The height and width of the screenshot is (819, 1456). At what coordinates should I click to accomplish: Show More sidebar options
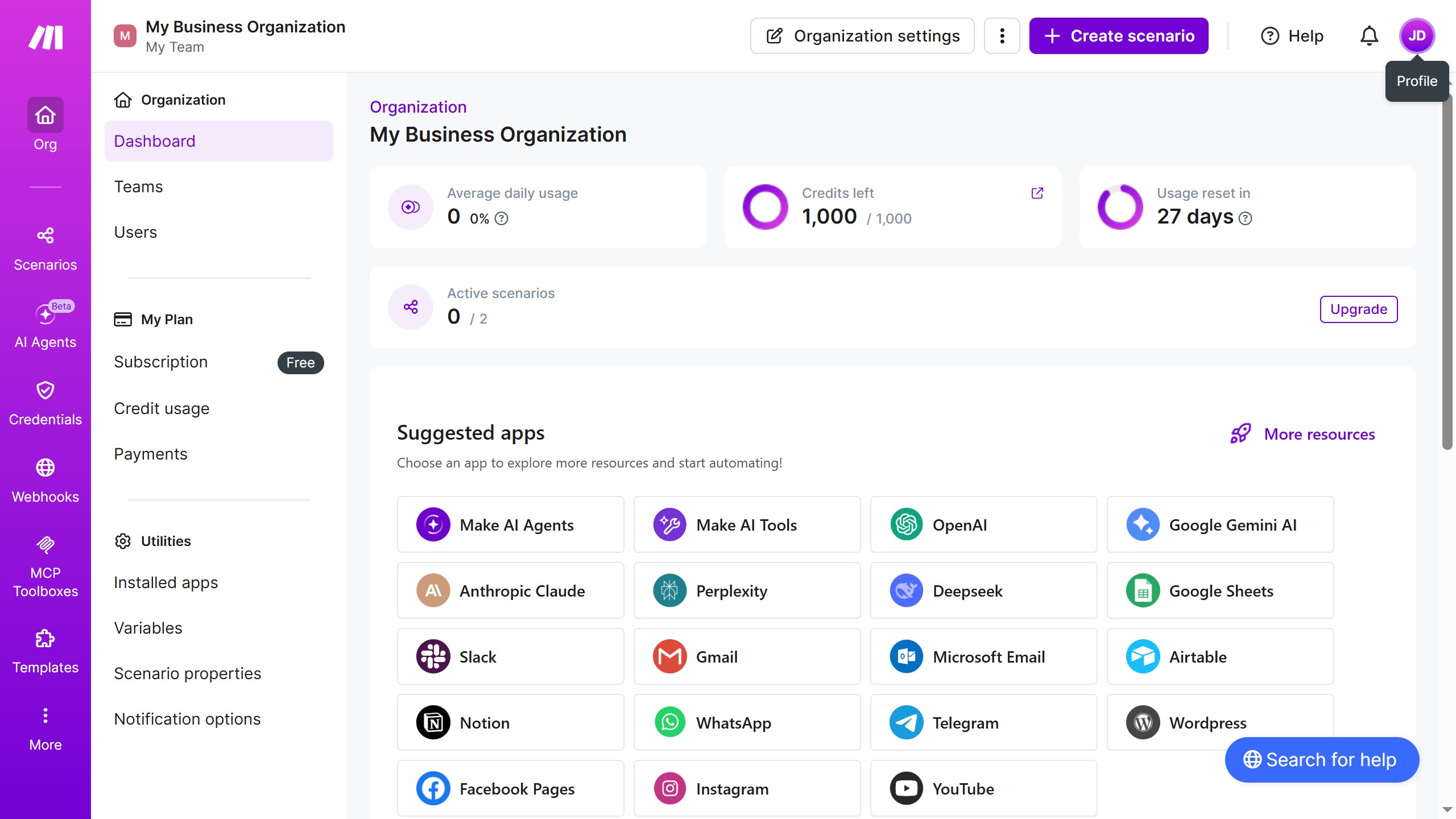[45, 729]
